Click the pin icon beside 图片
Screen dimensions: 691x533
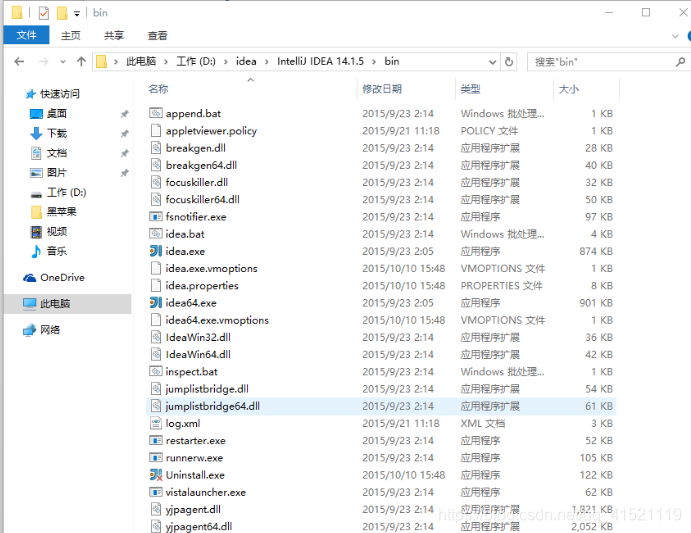(x=125, y=173)
